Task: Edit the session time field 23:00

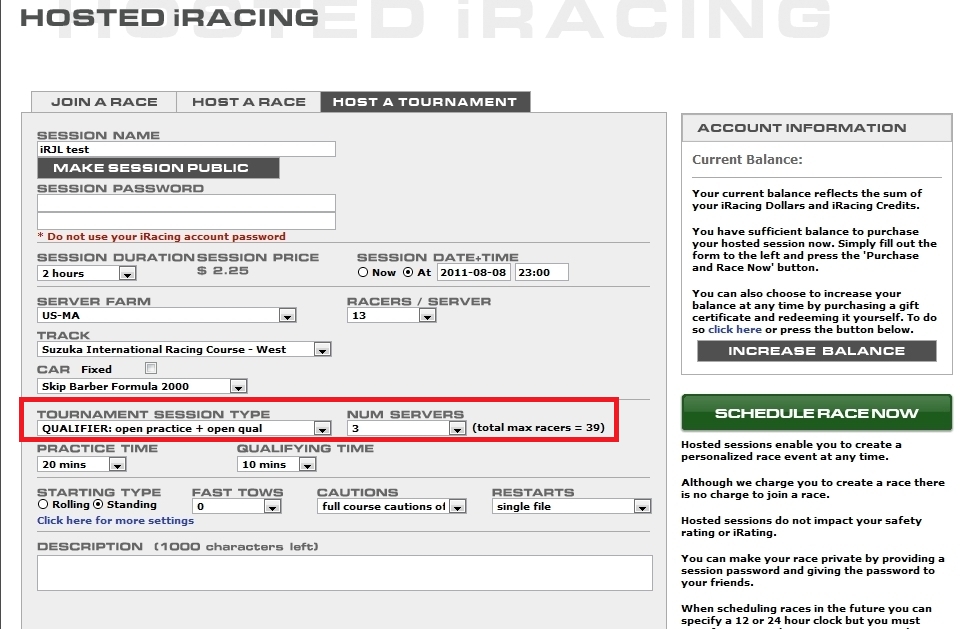Action: [x=542, y=272]
